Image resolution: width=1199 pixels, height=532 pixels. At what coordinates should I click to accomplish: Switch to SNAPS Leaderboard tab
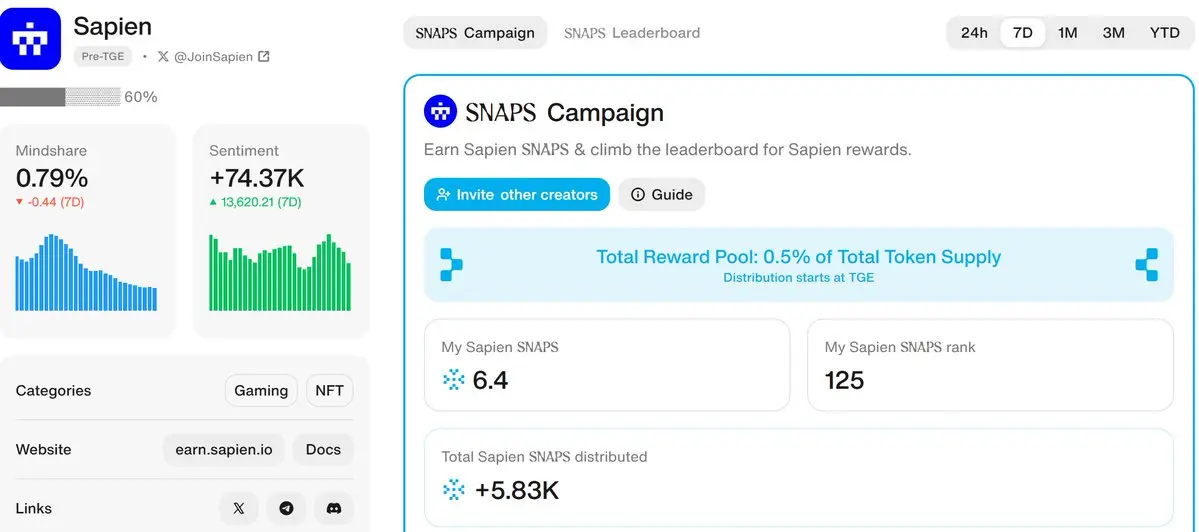[x=632, y=33]
